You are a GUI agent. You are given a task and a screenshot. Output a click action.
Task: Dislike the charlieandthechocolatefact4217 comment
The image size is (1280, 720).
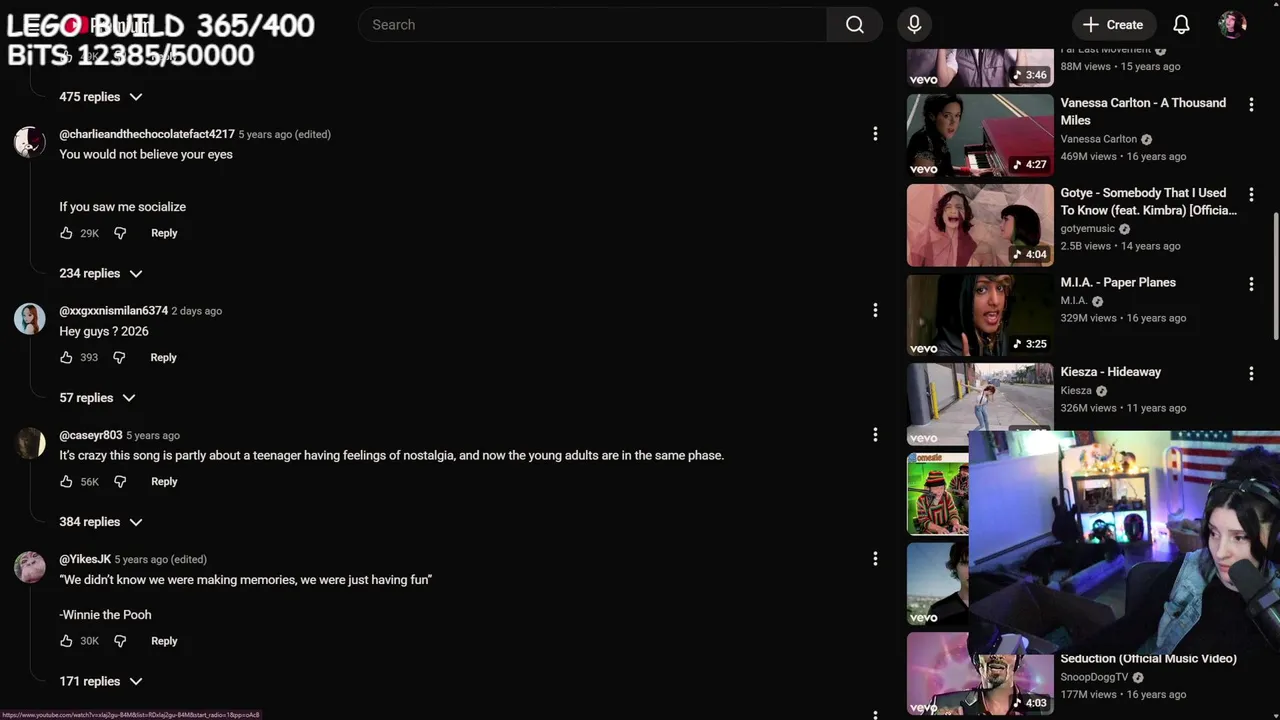(120, 233)
